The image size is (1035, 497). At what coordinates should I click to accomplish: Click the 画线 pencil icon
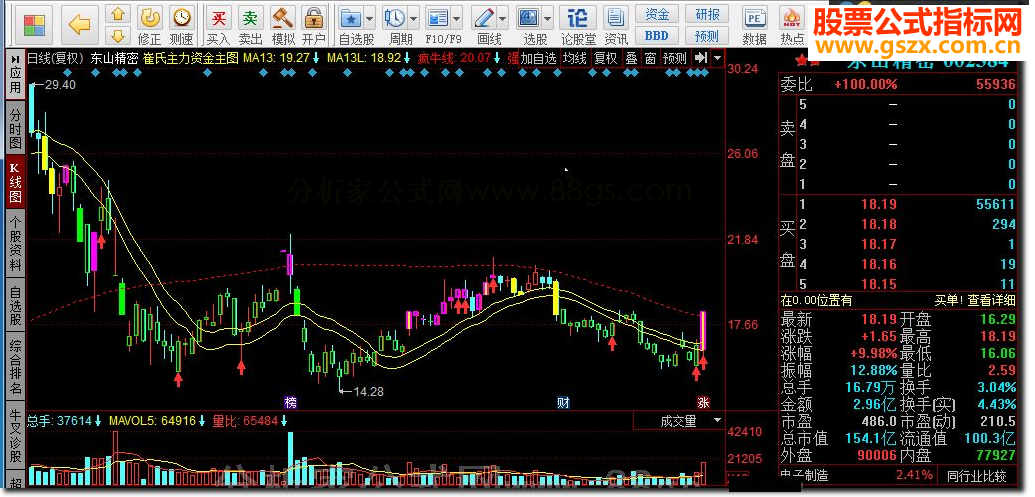pyautogui.click(x=484, y=18)
